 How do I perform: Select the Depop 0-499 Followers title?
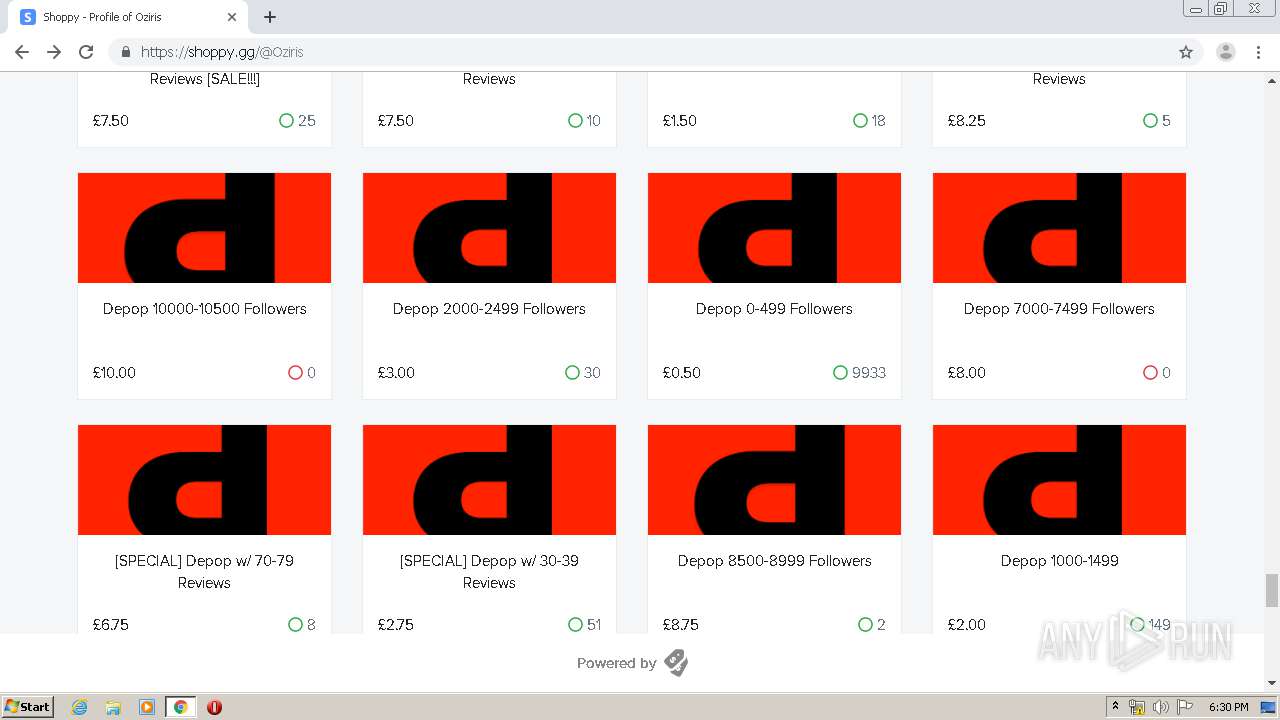click(774, 309)
